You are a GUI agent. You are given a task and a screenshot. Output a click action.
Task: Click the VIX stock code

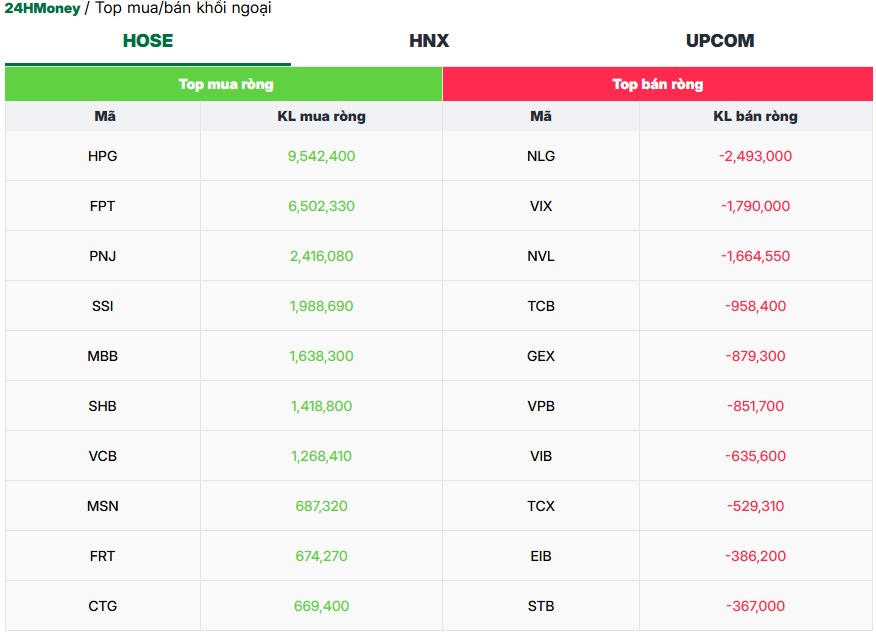coord(541,206)
